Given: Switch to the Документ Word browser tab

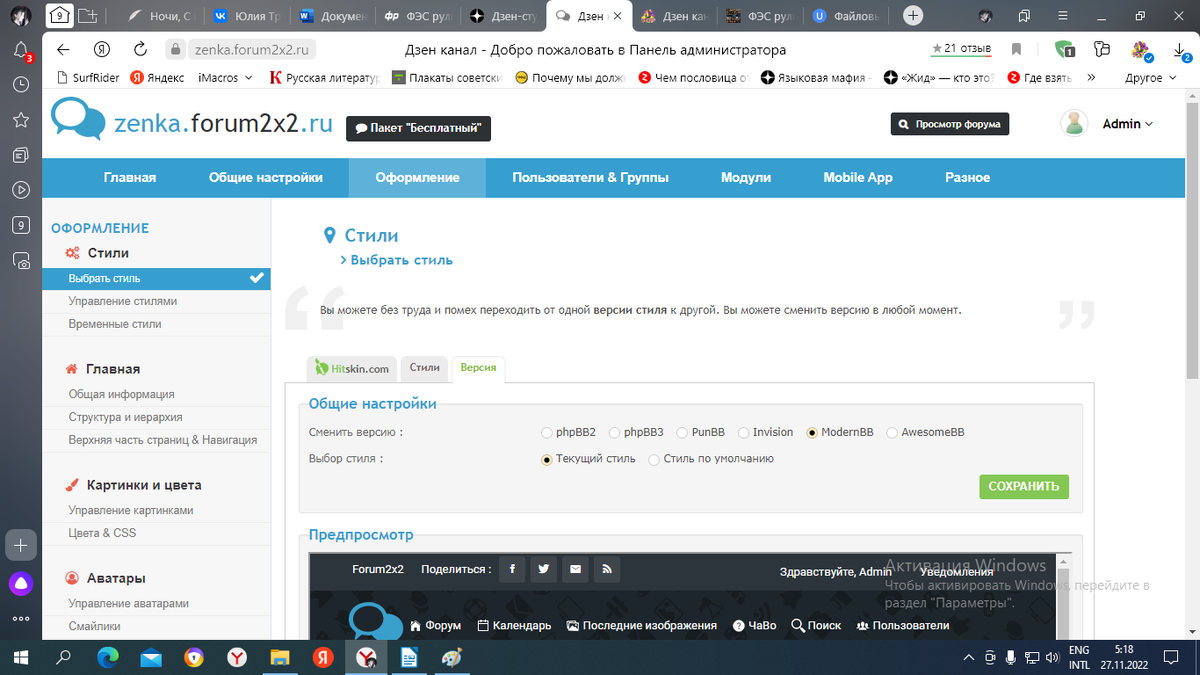Looking at the screenshot, I should [x=334, y=16].
